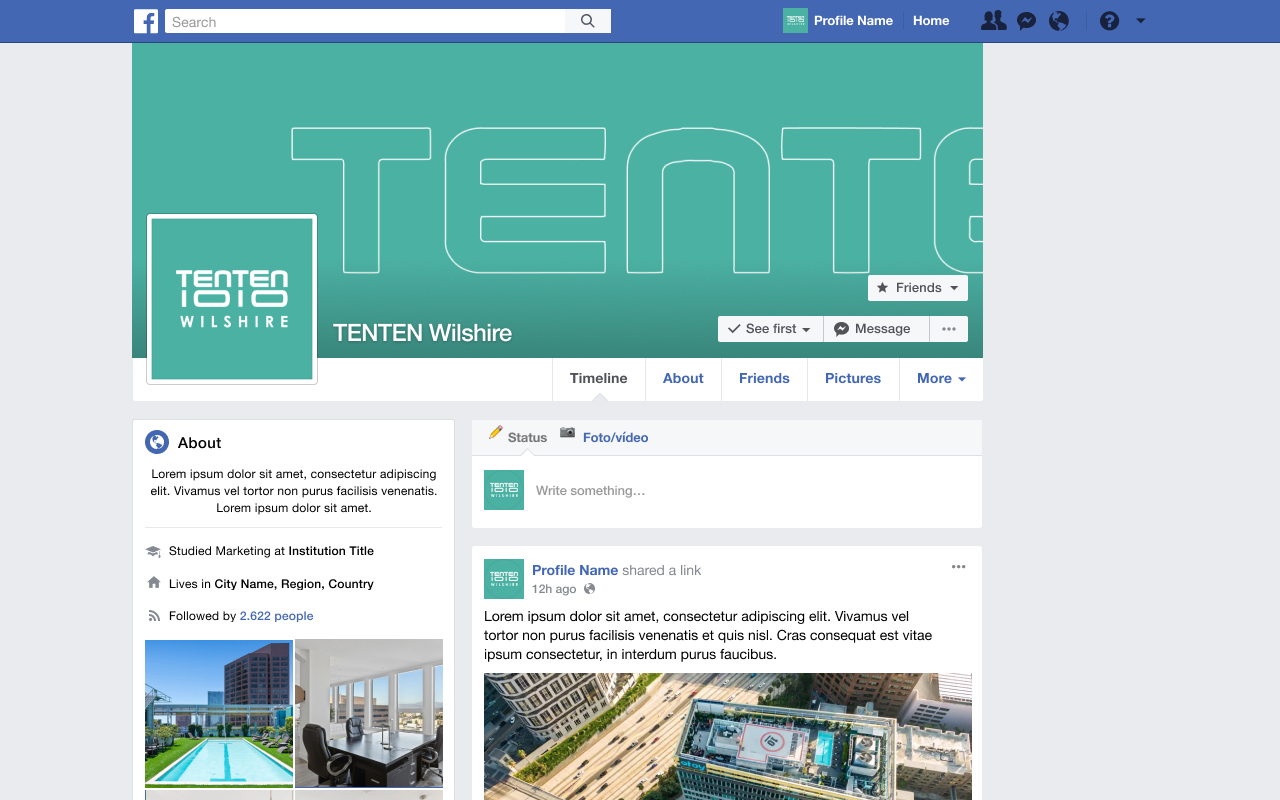
Task: Click the Facebook logo icon
Action: [x=146, y=21]
